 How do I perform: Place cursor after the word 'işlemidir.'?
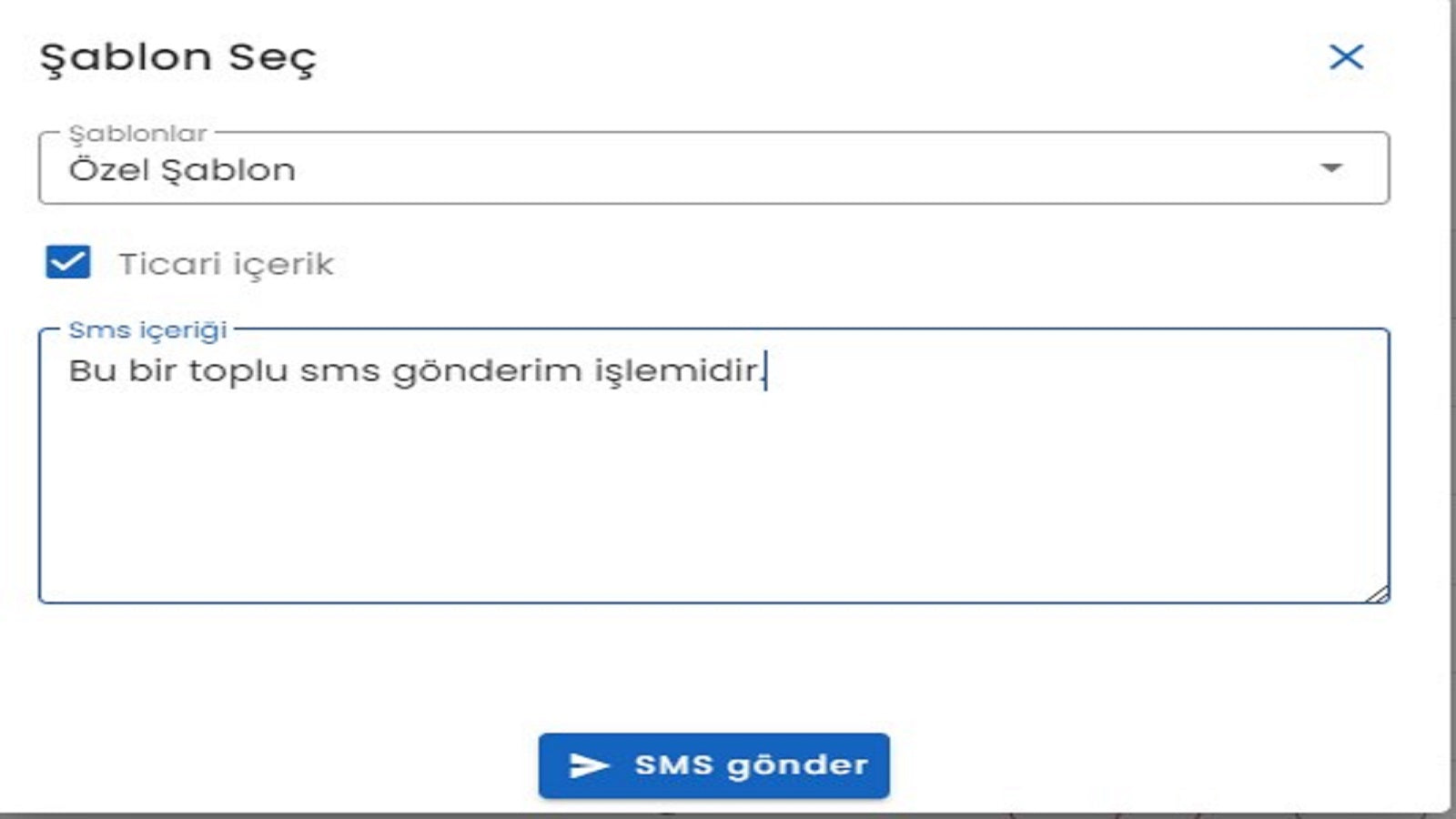(x=765, y=371)
